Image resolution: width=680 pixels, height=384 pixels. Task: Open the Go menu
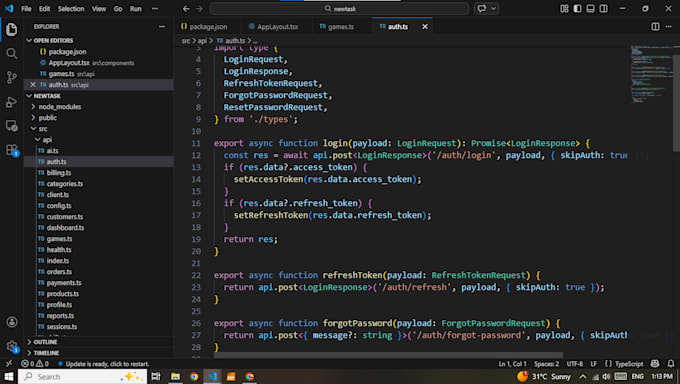click(x=118, y=9)
